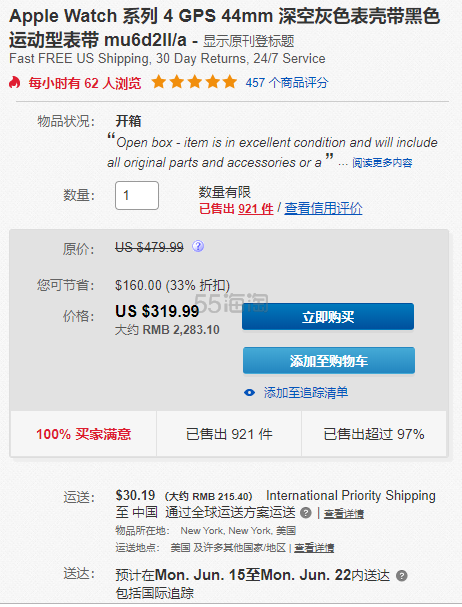View ship-to locations 查看详情 link
The height and width of the screenshot is (607, 462).
tap(314, 548)
